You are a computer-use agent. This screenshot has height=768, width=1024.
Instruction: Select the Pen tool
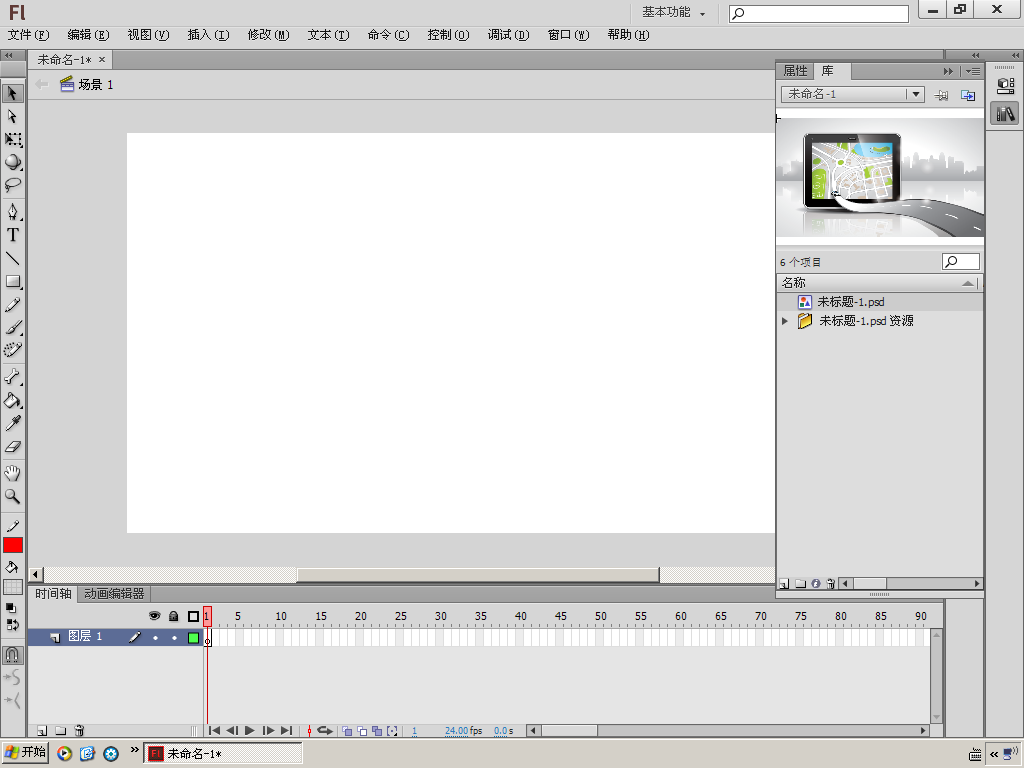coord(12,212)
